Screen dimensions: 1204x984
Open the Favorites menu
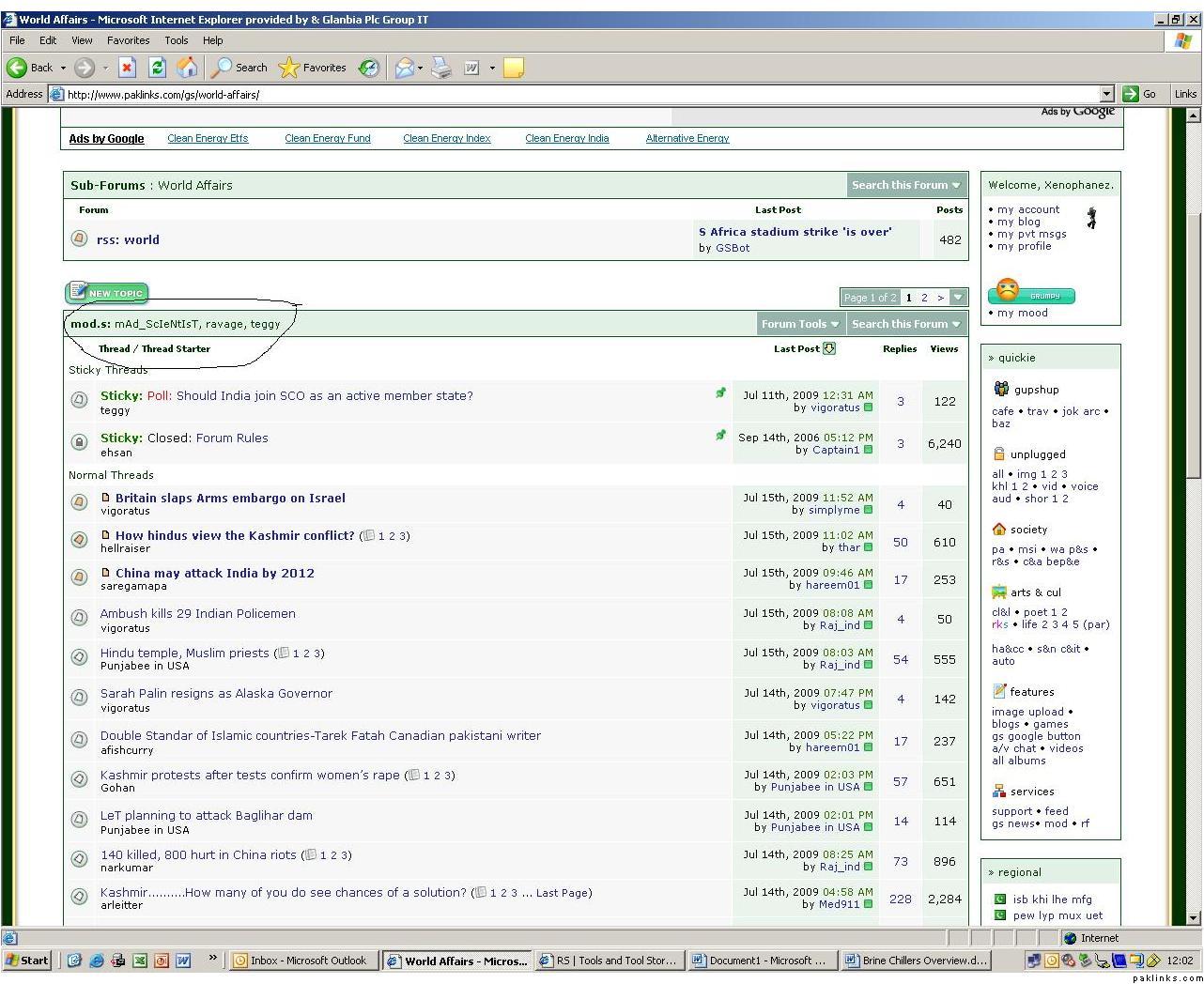point(128,40)
